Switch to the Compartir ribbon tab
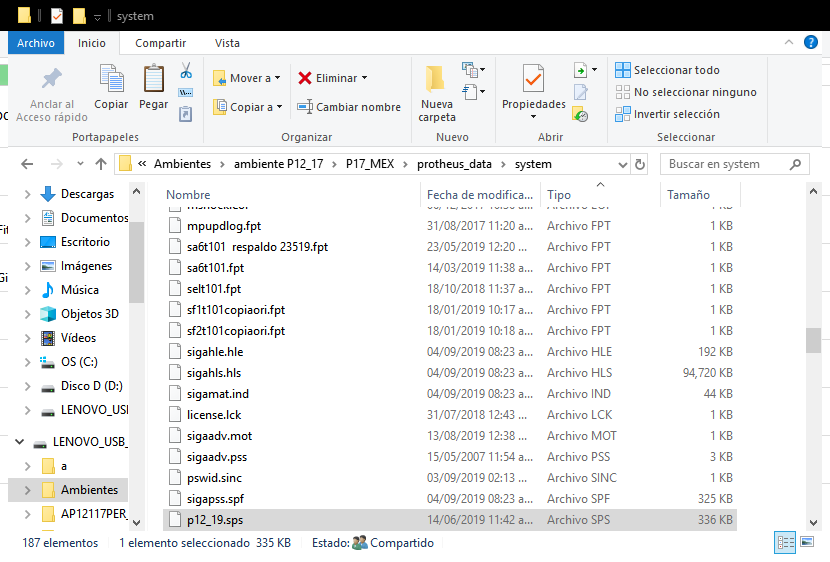The height and width of the screenshot is (562, 830). click(160, 43)
